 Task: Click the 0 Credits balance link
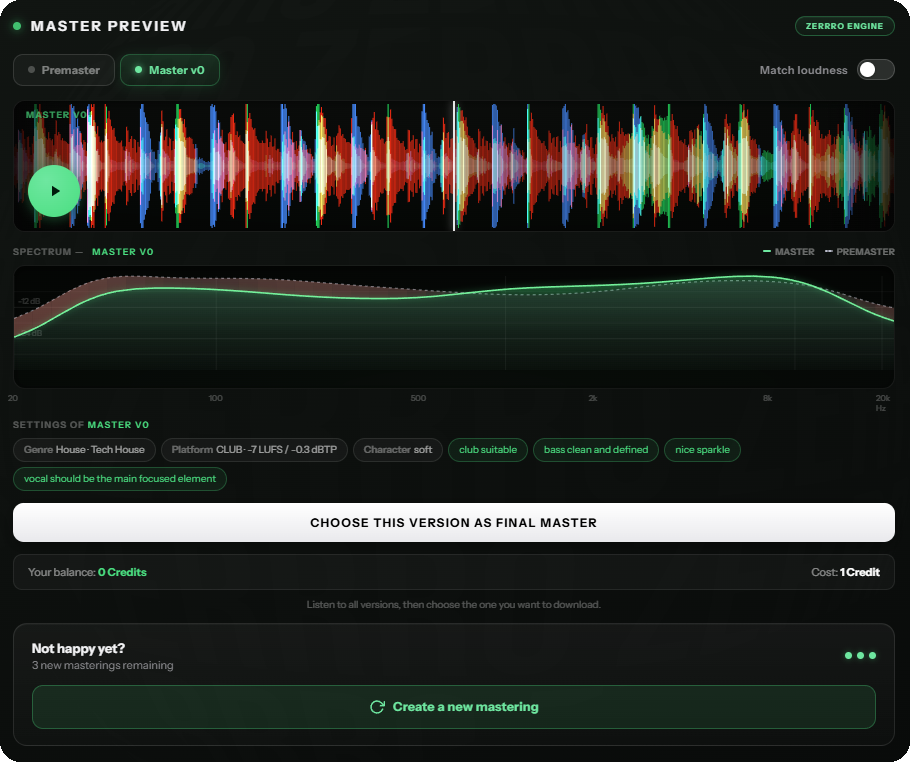[122, 572]
